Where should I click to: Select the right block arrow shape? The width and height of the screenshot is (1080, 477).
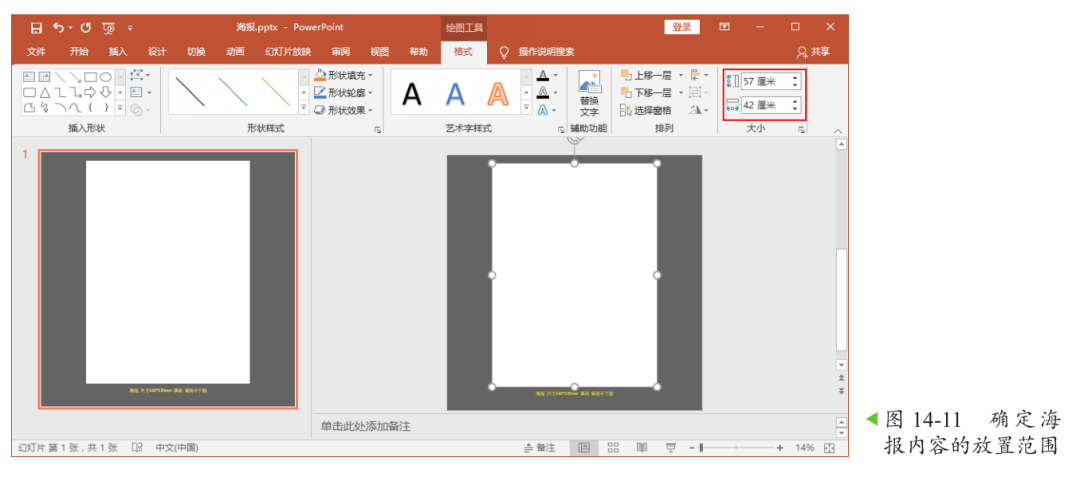point(90,92)
